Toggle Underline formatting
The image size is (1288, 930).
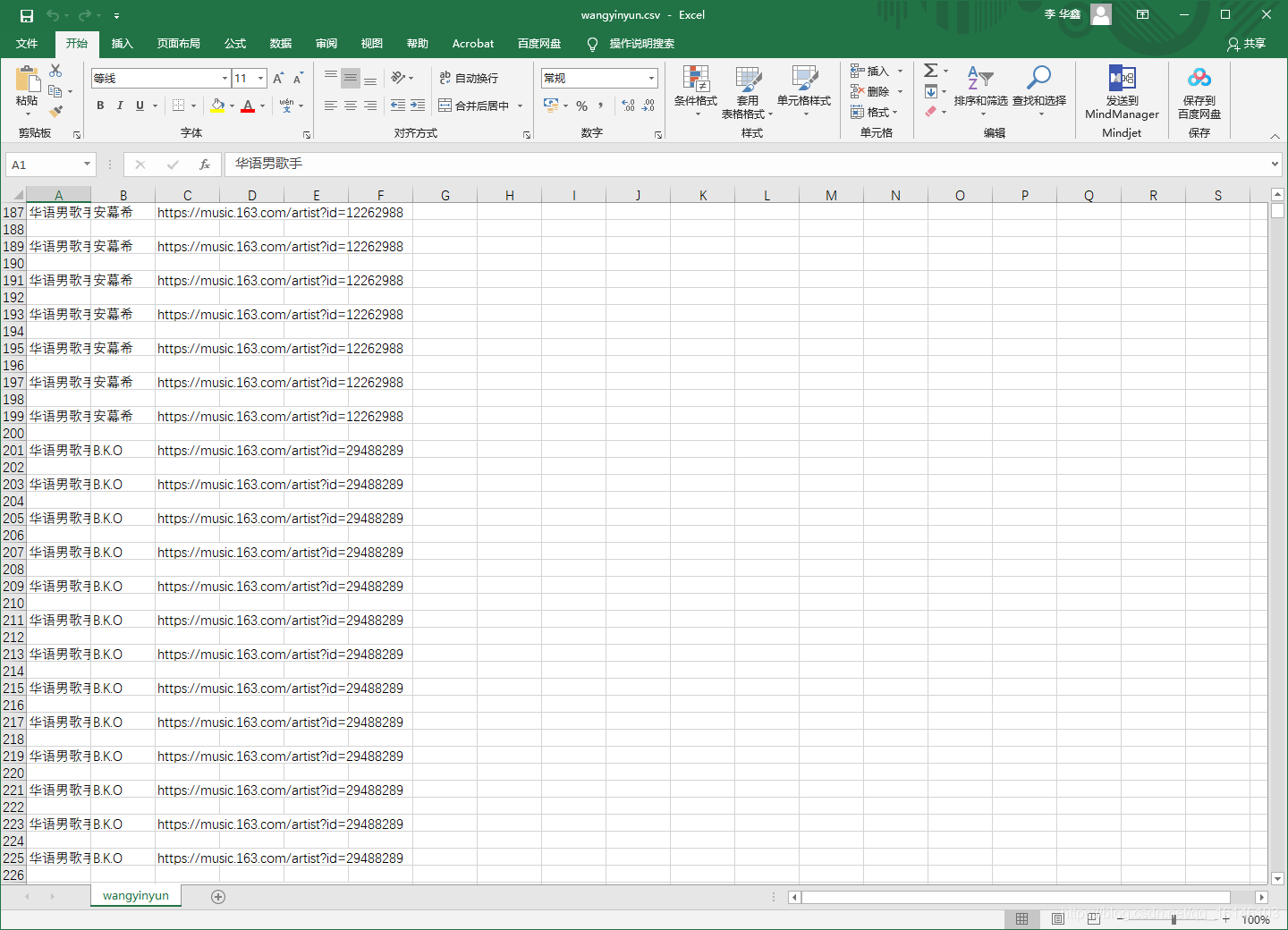tap(140, 106)
